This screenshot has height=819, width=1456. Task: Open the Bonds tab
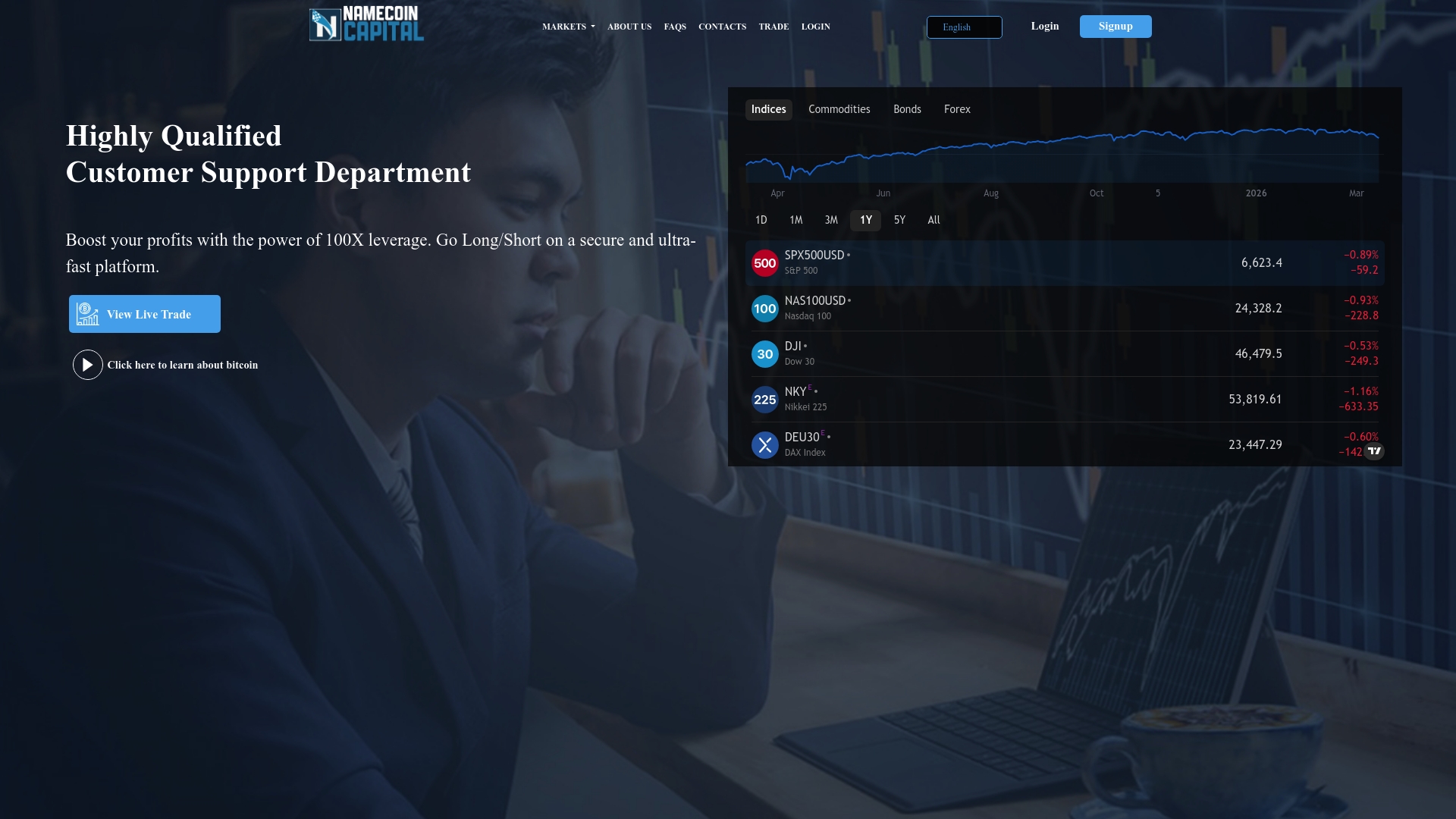tap(907, 109)
